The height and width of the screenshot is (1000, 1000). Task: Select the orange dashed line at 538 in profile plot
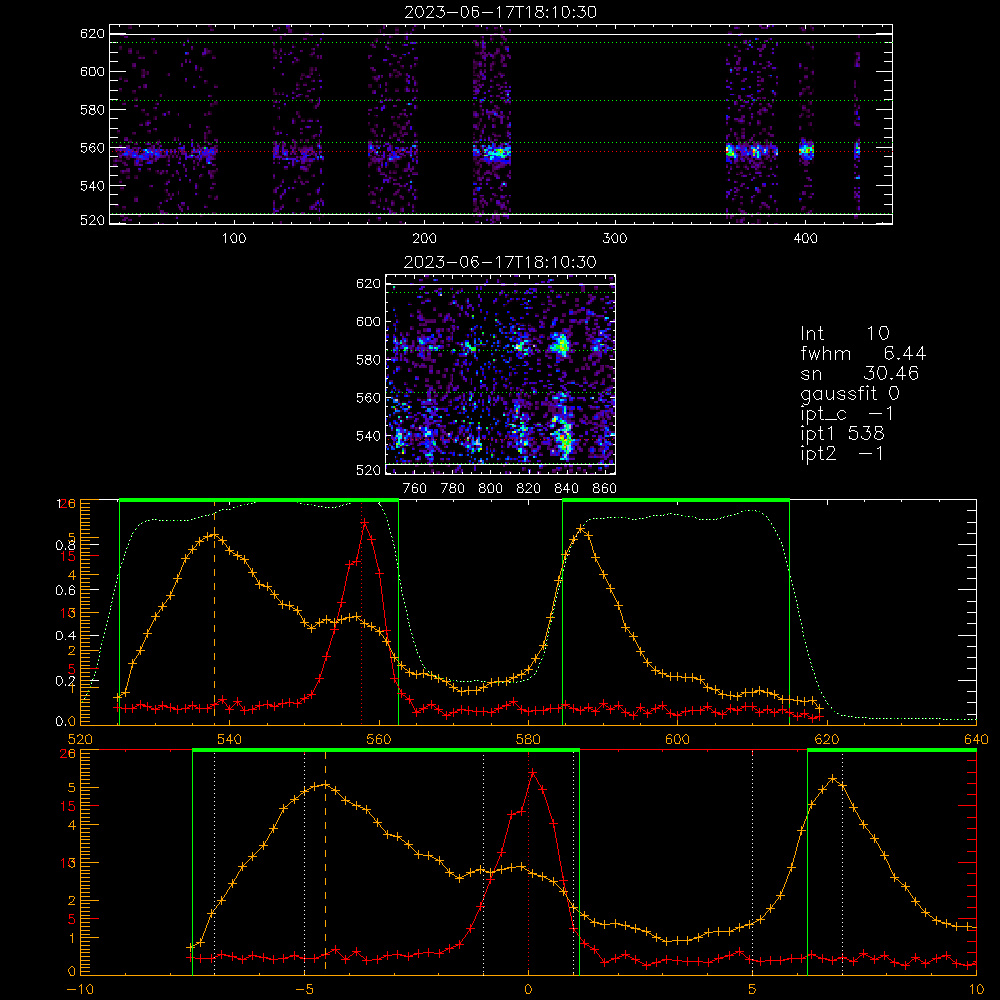(214, 612)
